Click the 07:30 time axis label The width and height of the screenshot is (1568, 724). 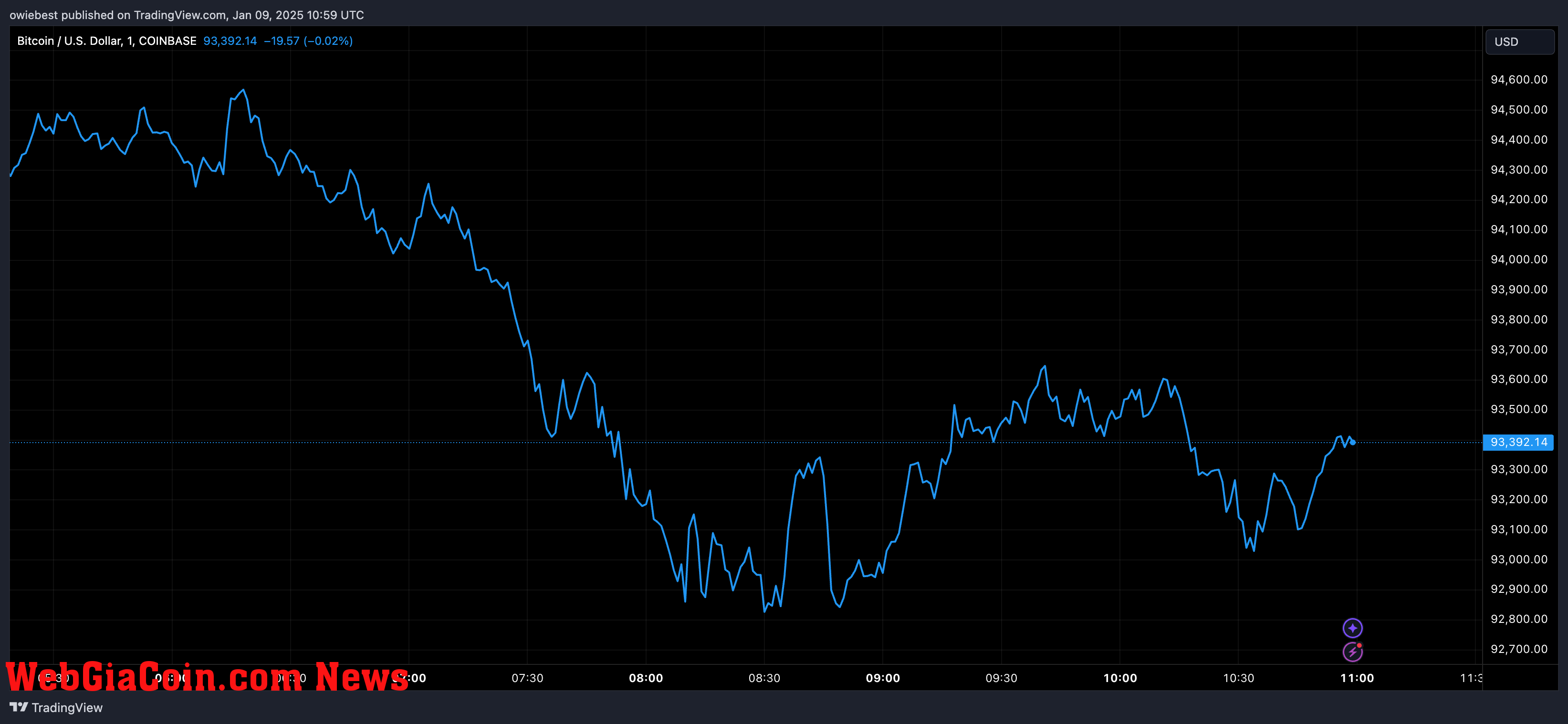[x=527, y=678]
